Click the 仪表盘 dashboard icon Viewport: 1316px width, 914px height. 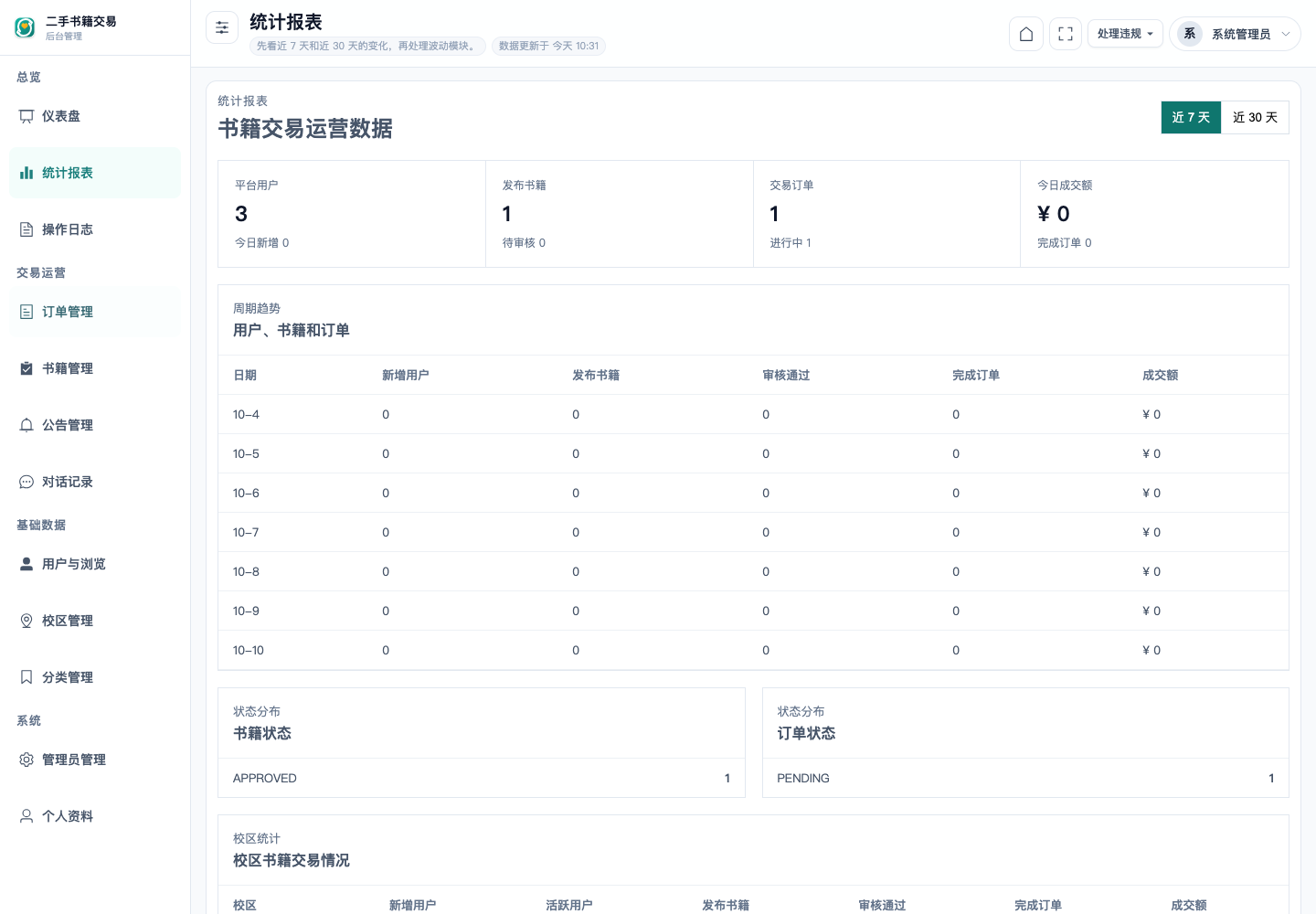pyautogui.click(x=27, y=116)
